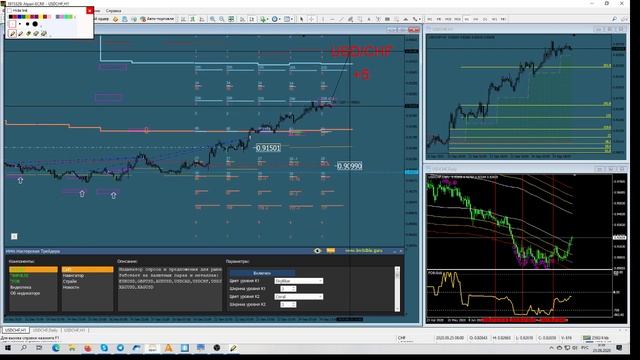Screen dimensions: 640x360
Task: Zoom in on the chart
Action: pyautogui.click(x=213, y=19)
